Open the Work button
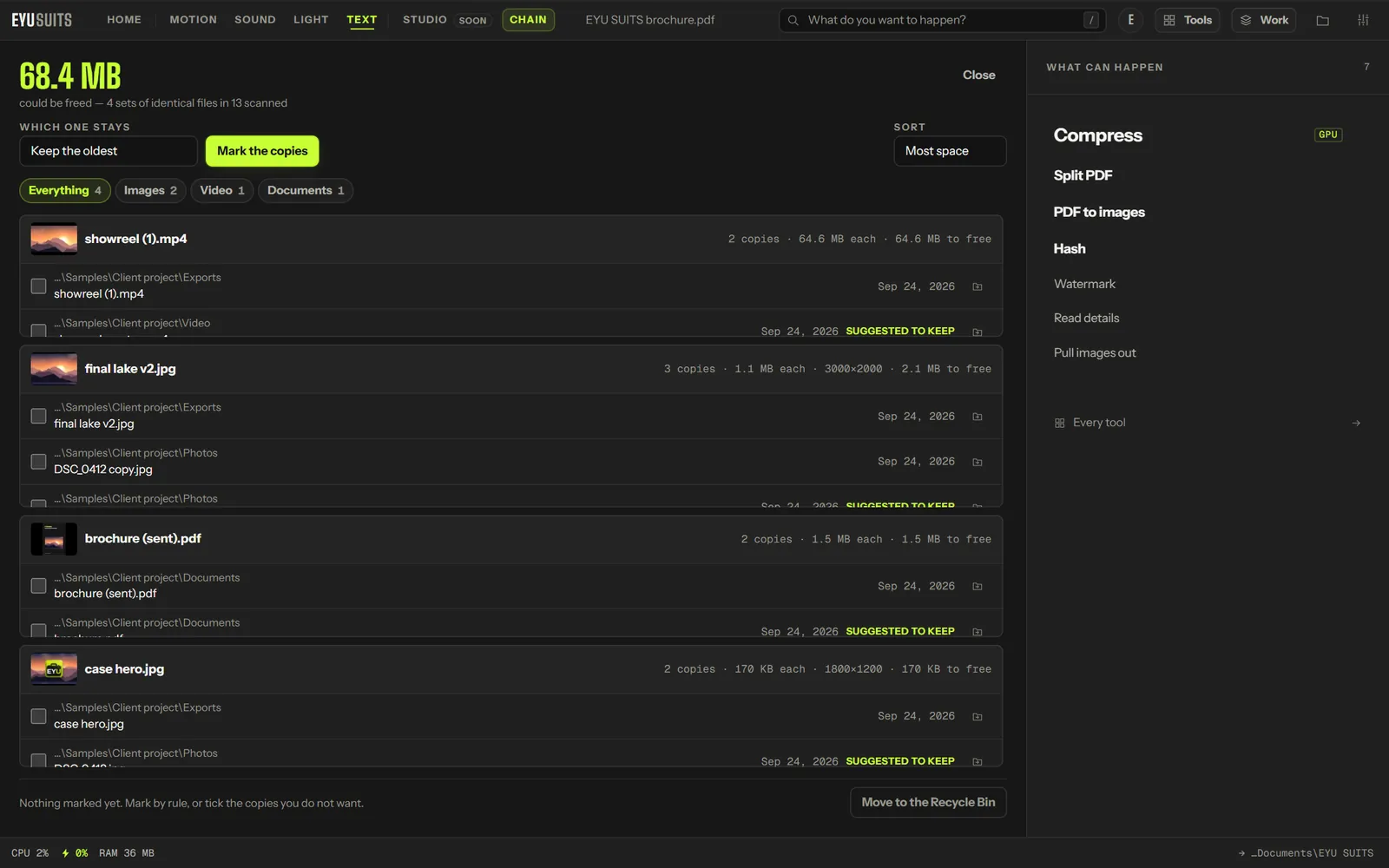This screenshot has height=868, width=1389. tap(1263, 20)
